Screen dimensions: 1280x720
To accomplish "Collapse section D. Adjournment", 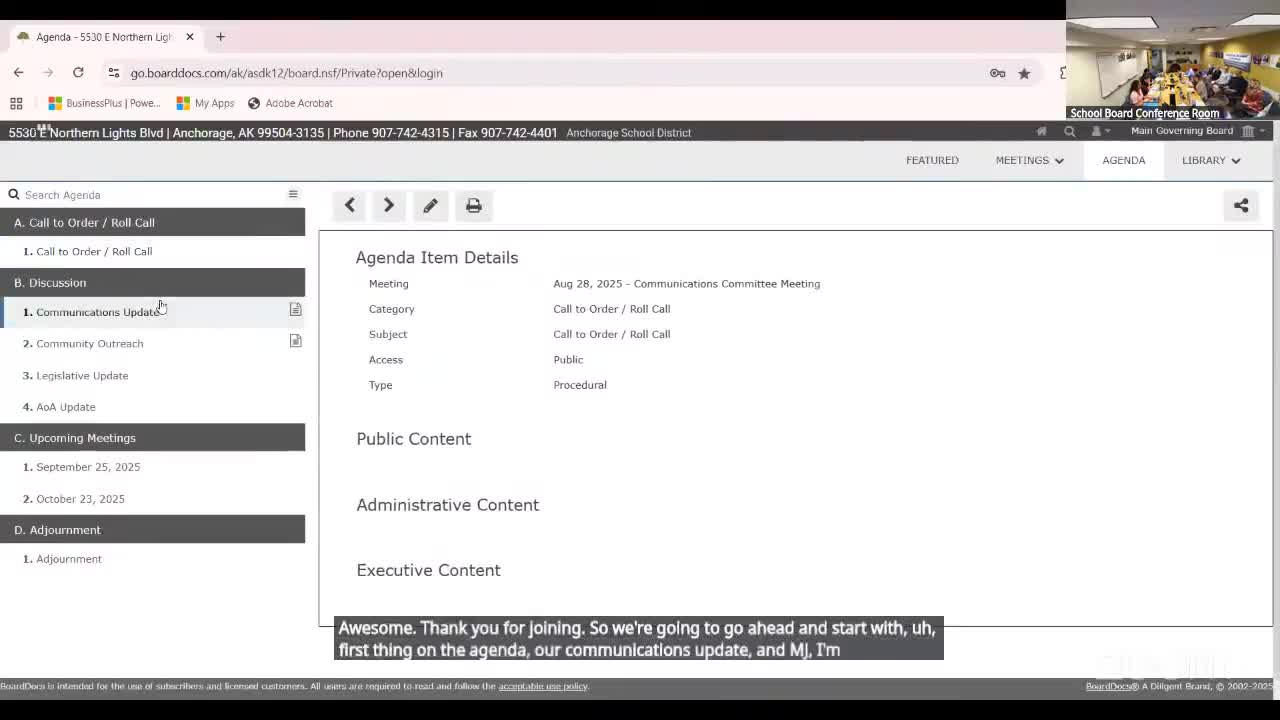I will [x=152, y=529].
